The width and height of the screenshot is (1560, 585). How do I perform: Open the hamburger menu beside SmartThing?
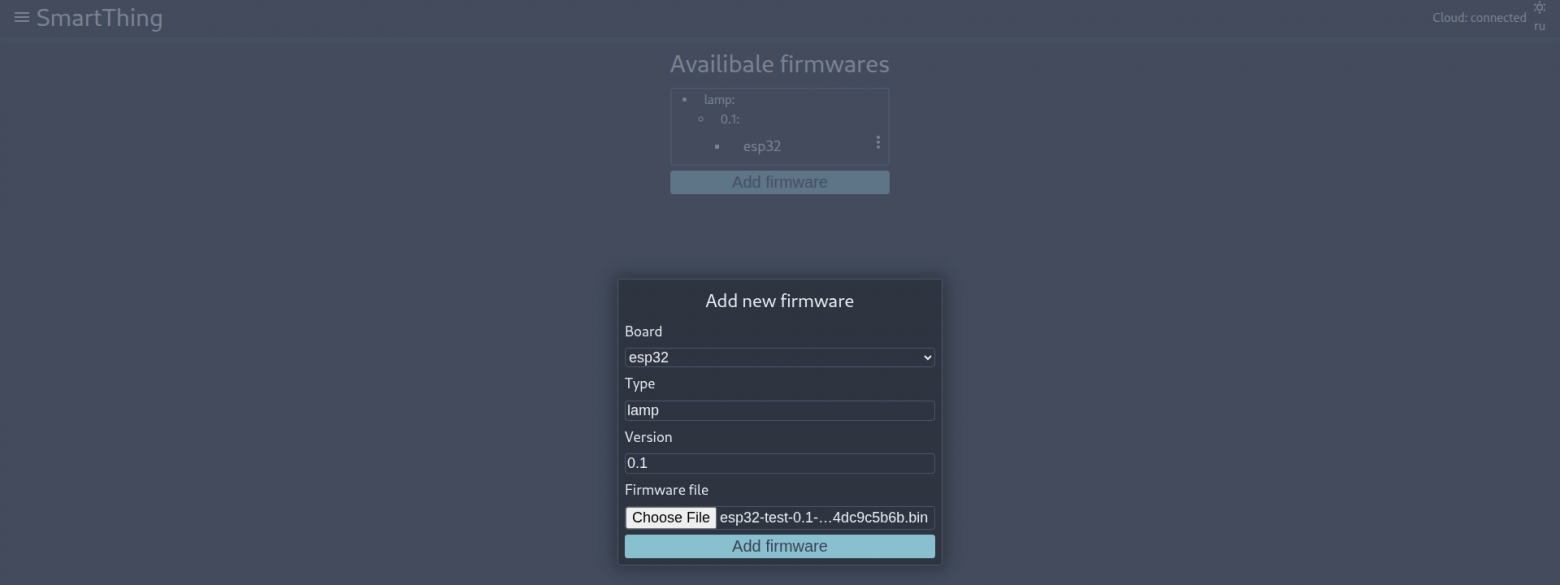[x=22, y=18]
